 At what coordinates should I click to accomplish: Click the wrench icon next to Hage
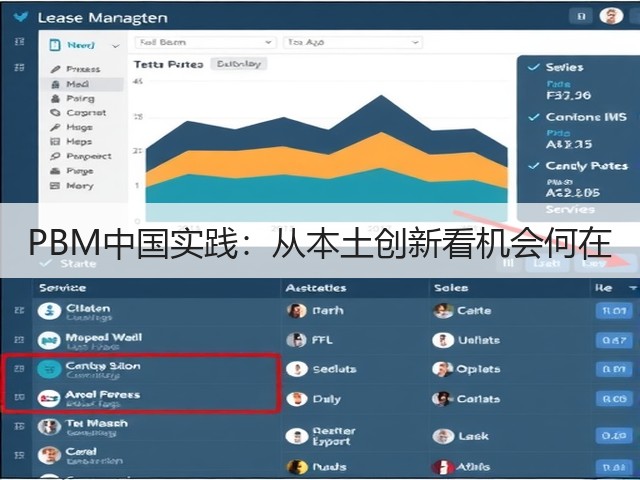pyautogui.click(x=55, y=127)
